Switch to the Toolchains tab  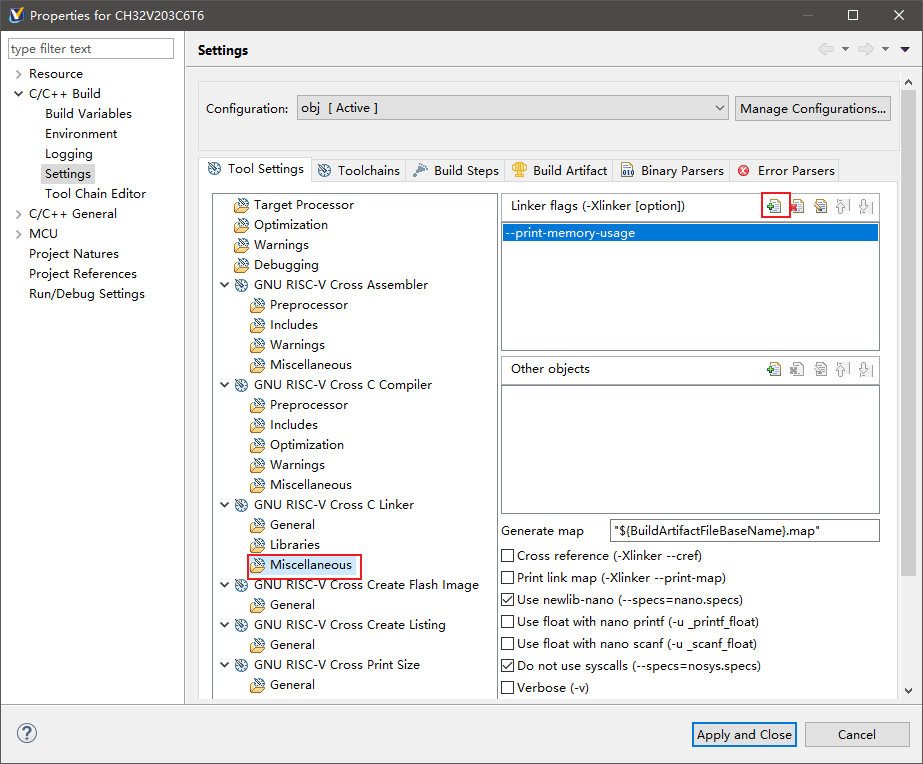point(358,171)
